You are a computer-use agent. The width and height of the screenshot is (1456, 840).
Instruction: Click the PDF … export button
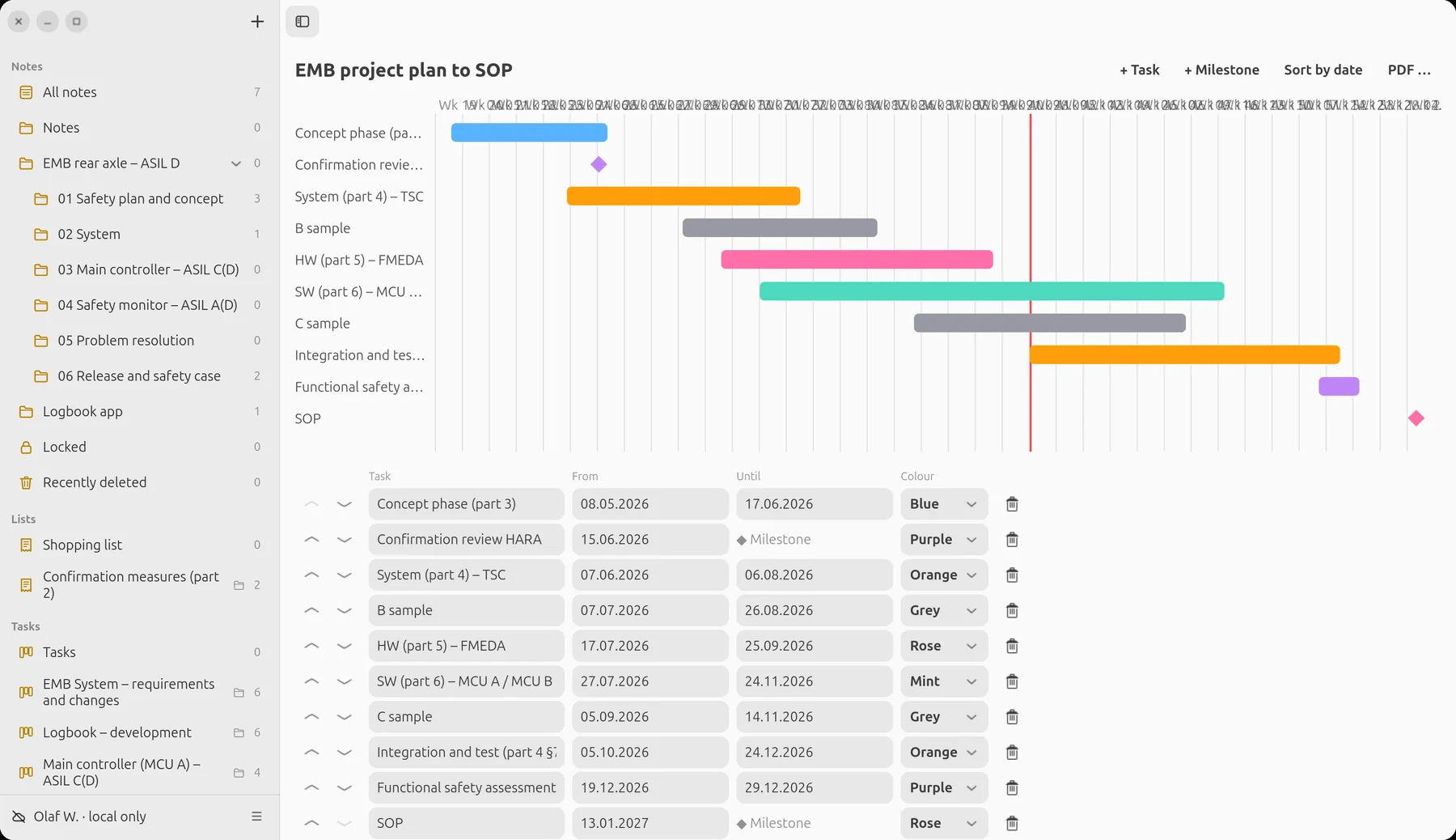coord(1409,70)
